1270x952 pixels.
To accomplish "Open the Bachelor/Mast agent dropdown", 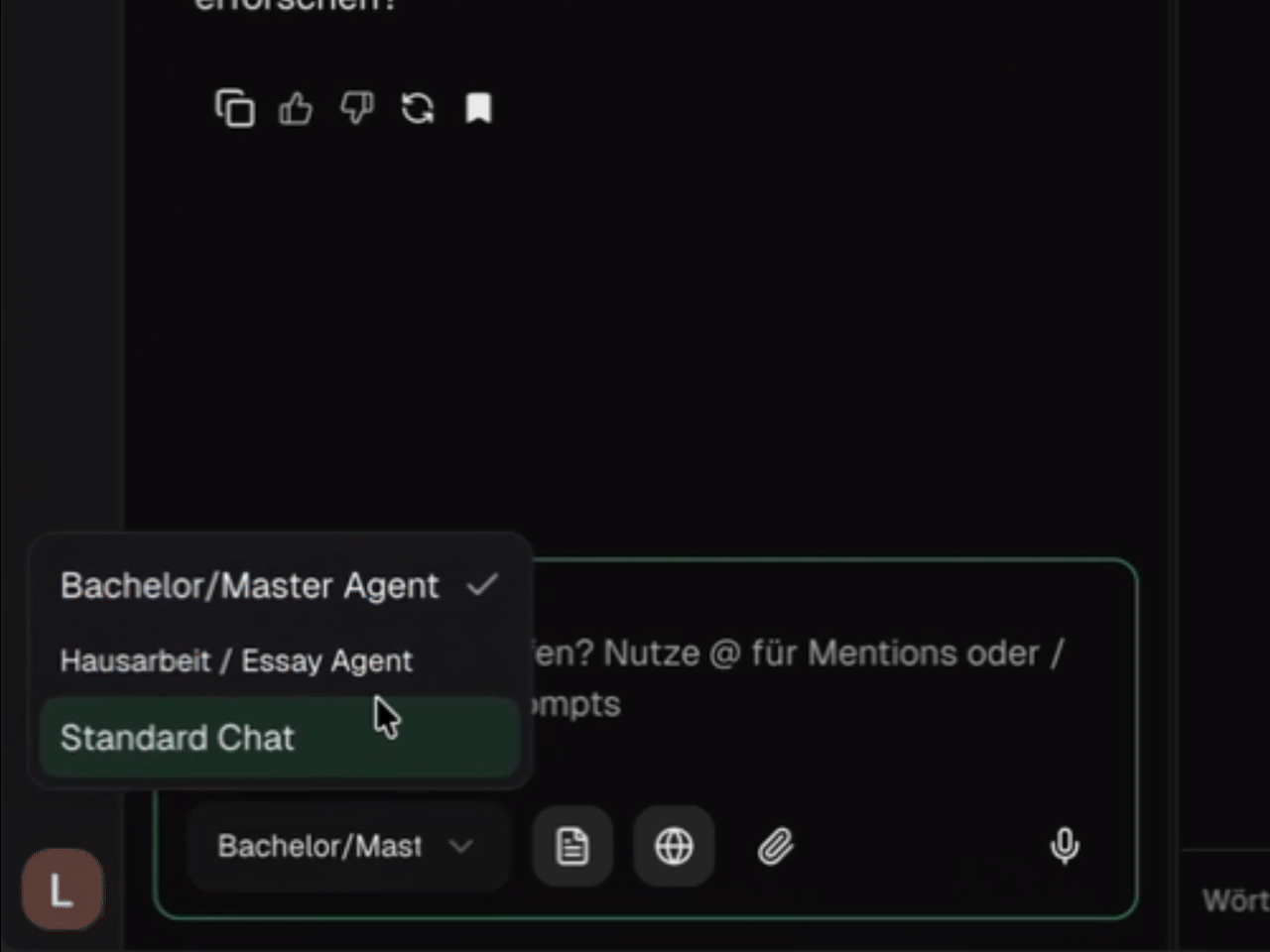I will click(x=347, y=846).
